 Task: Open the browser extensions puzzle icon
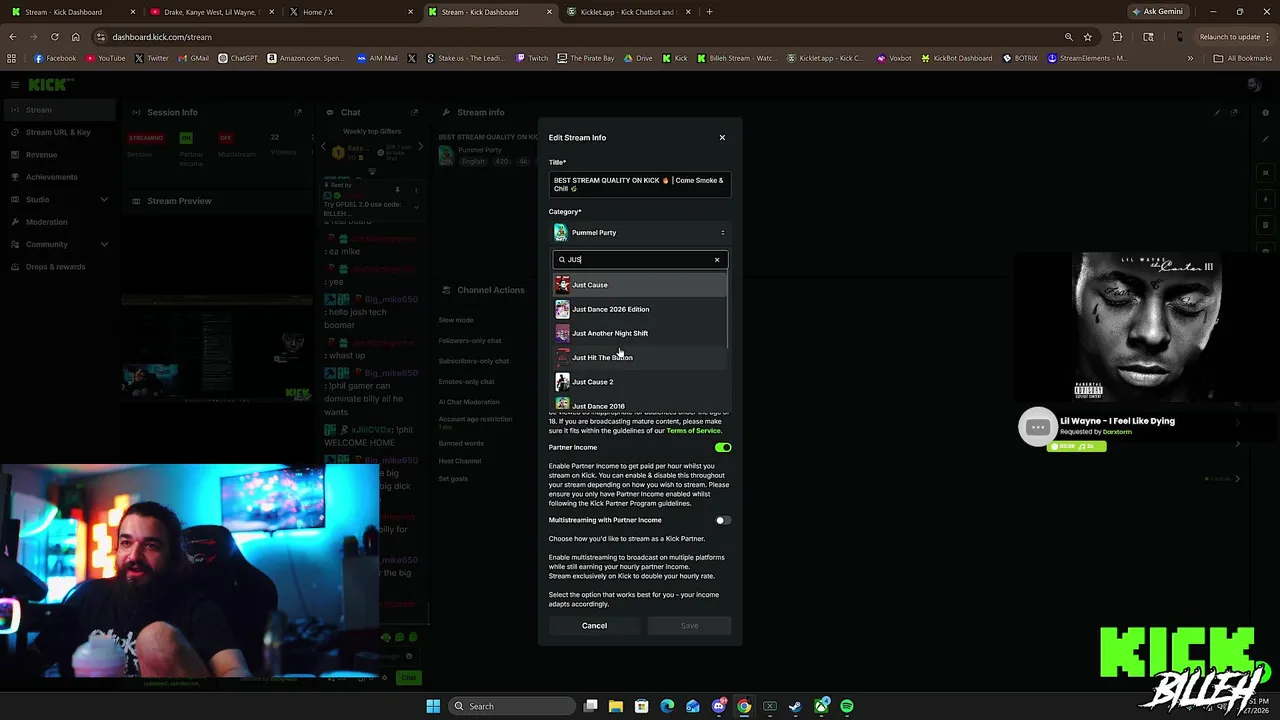coord(1117,37)
